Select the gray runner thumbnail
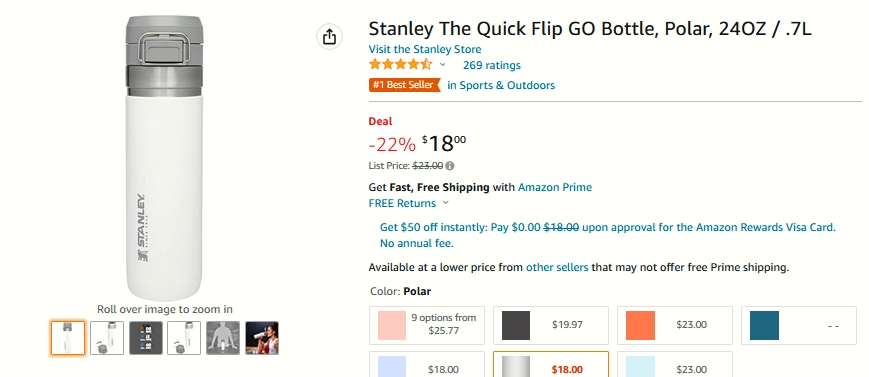The height and width of the screenshot is (377, 869). pyautogui.click(x=223, y=338)
